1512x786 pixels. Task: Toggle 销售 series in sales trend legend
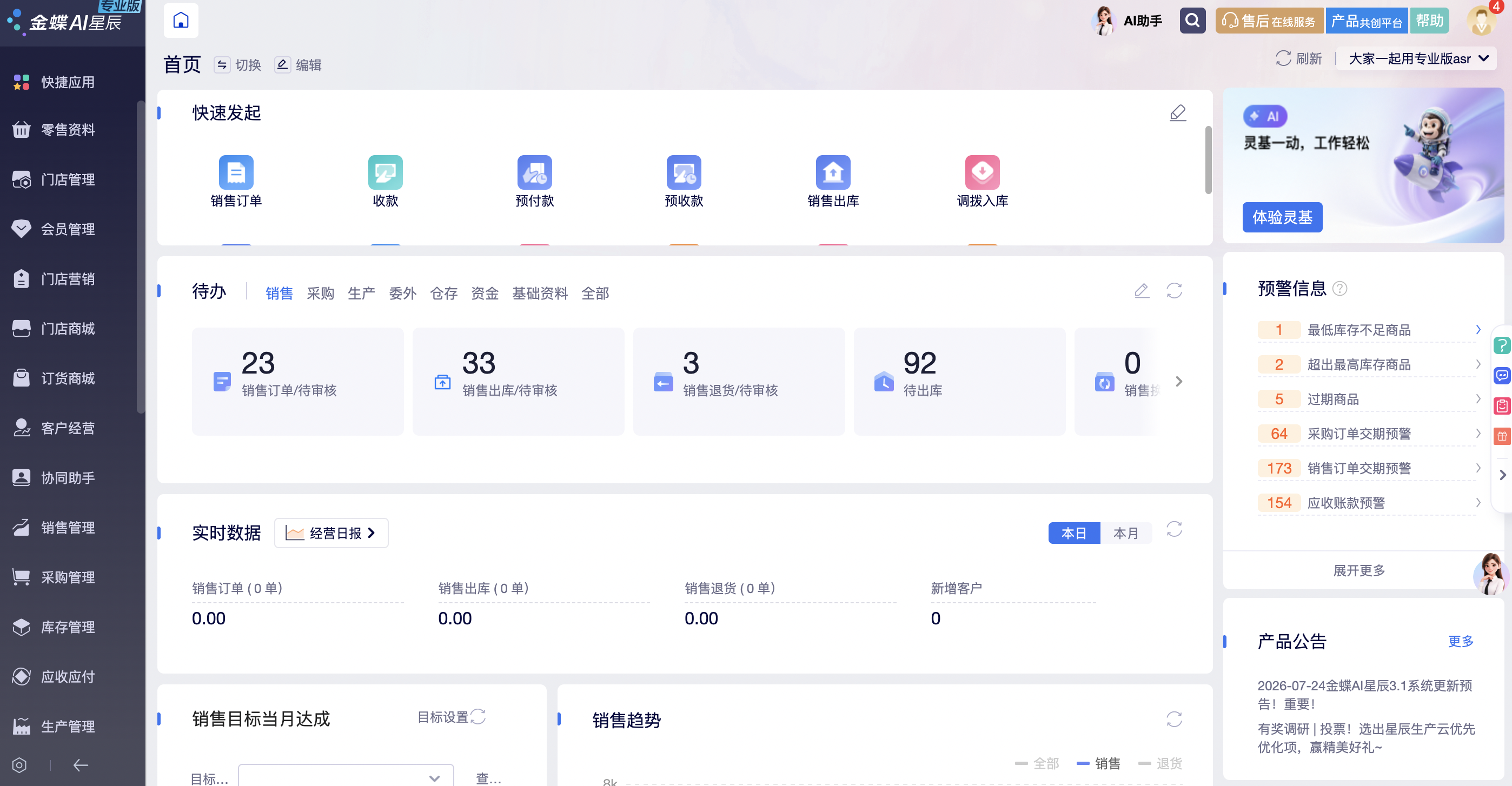pos(1098,763)
